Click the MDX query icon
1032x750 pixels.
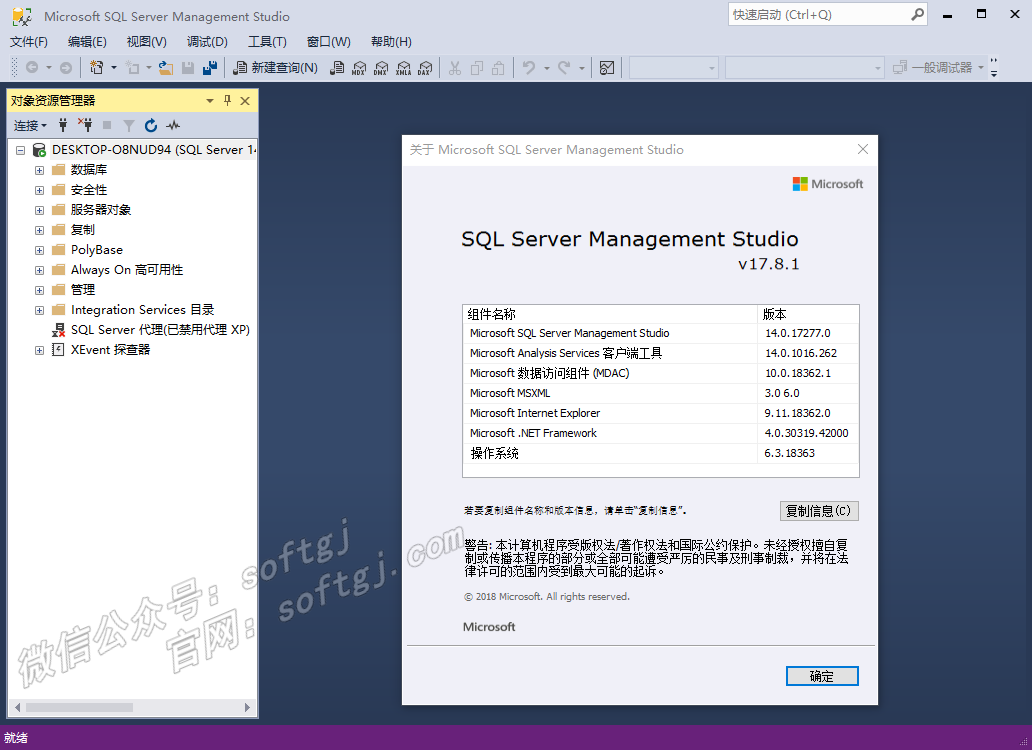[359, 67]
